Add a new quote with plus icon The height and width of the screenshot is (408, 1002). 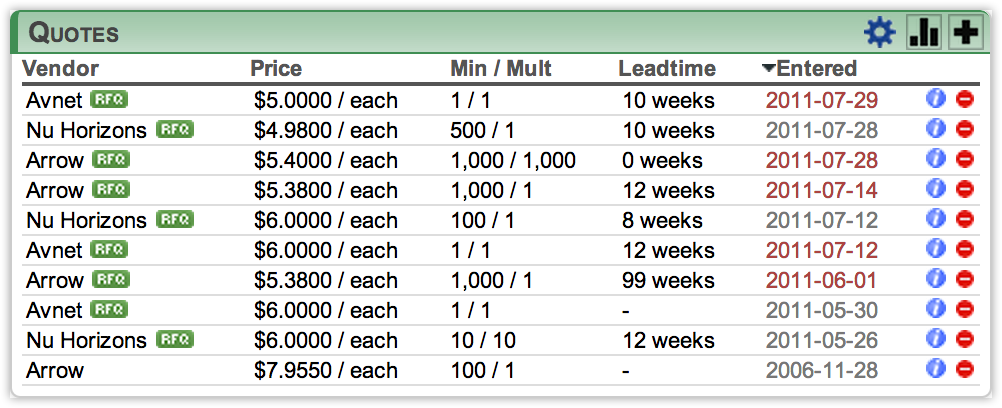click(x=965, y=33)
